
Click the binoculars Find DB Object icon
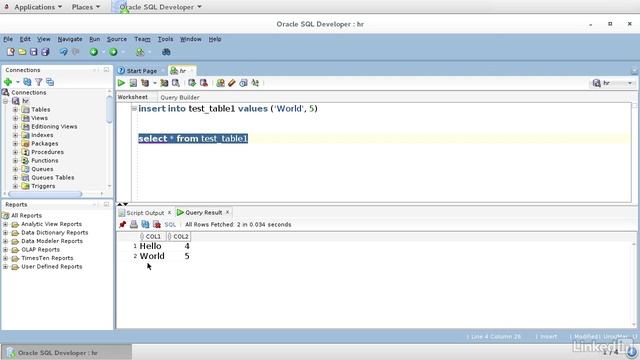coord(166,52)
